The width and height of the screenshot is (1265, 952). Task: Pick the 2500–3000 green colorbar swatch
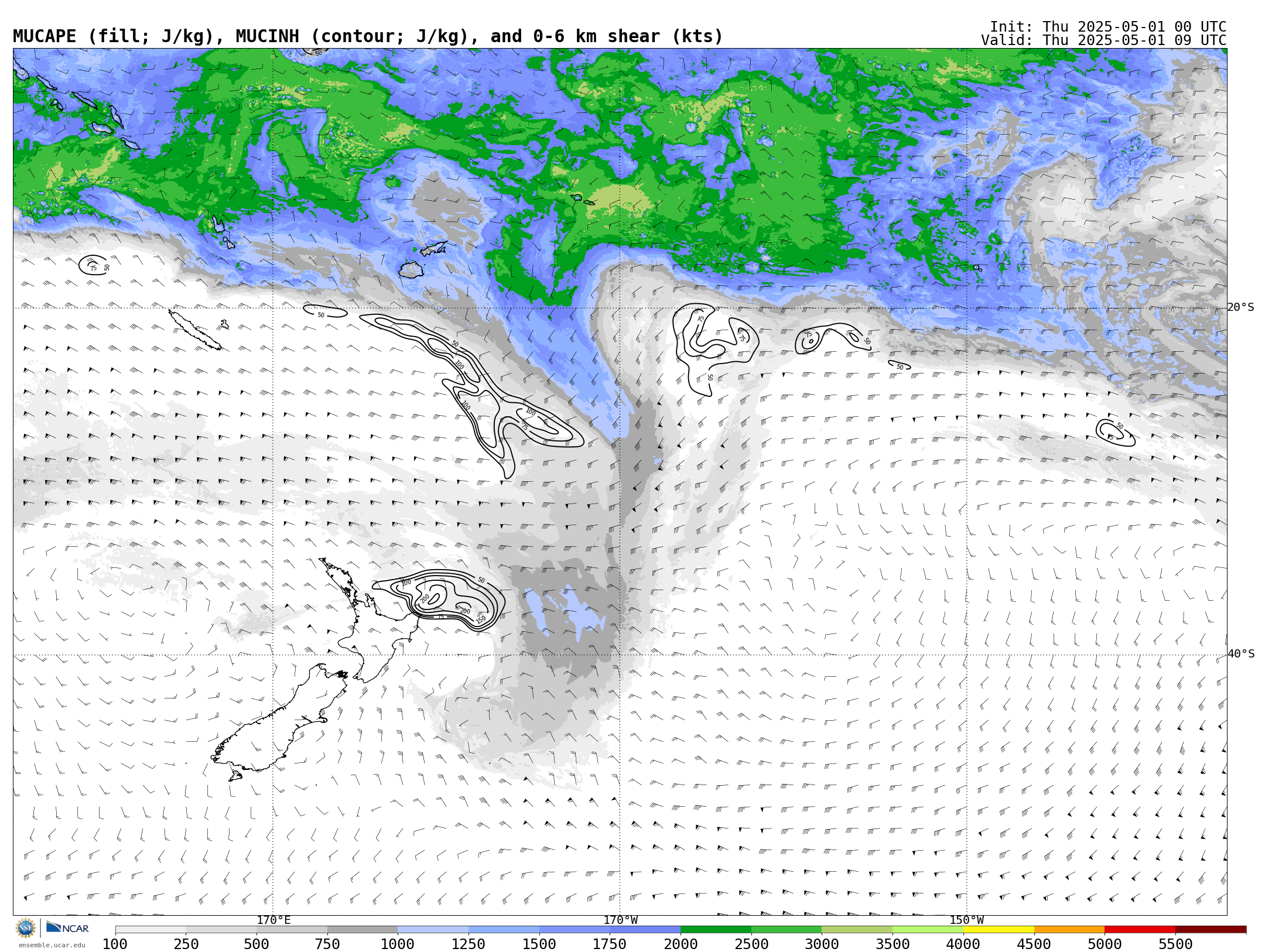coord(787,930)
